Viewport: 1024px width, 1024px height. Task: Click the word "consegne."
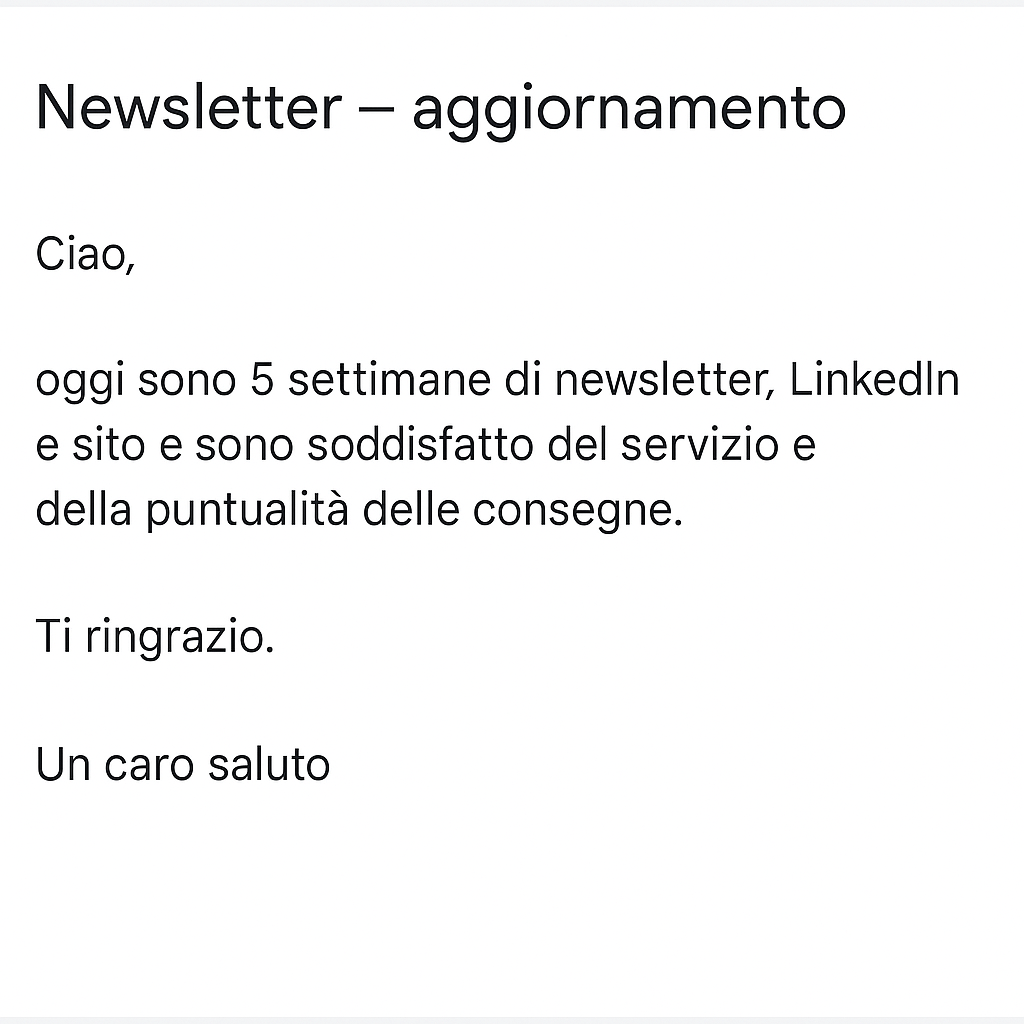[577, 511]
